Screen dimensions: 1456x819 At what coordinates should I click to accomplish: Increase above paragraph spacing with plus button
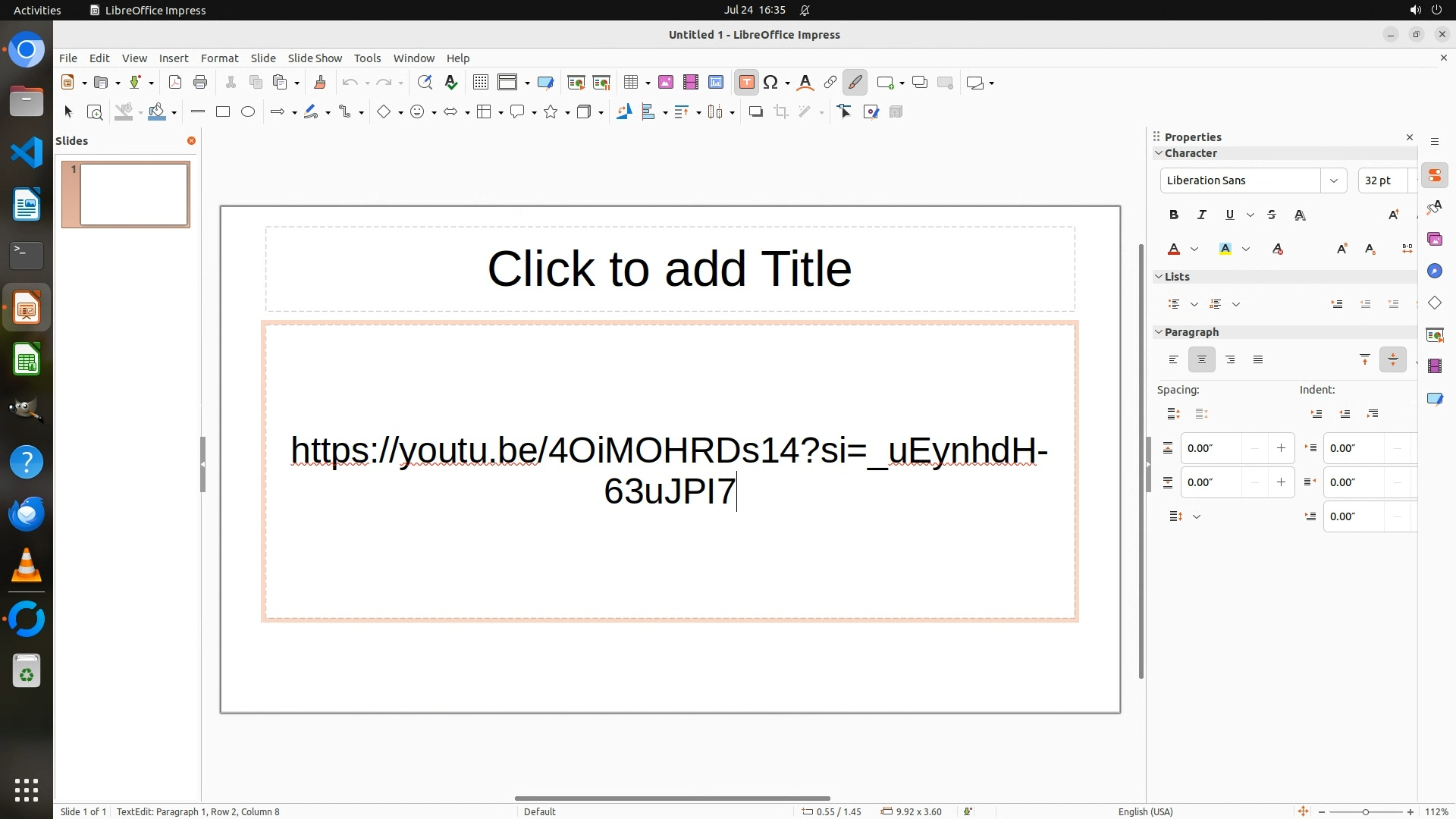pyautogui.click(x=1281, y=448)
